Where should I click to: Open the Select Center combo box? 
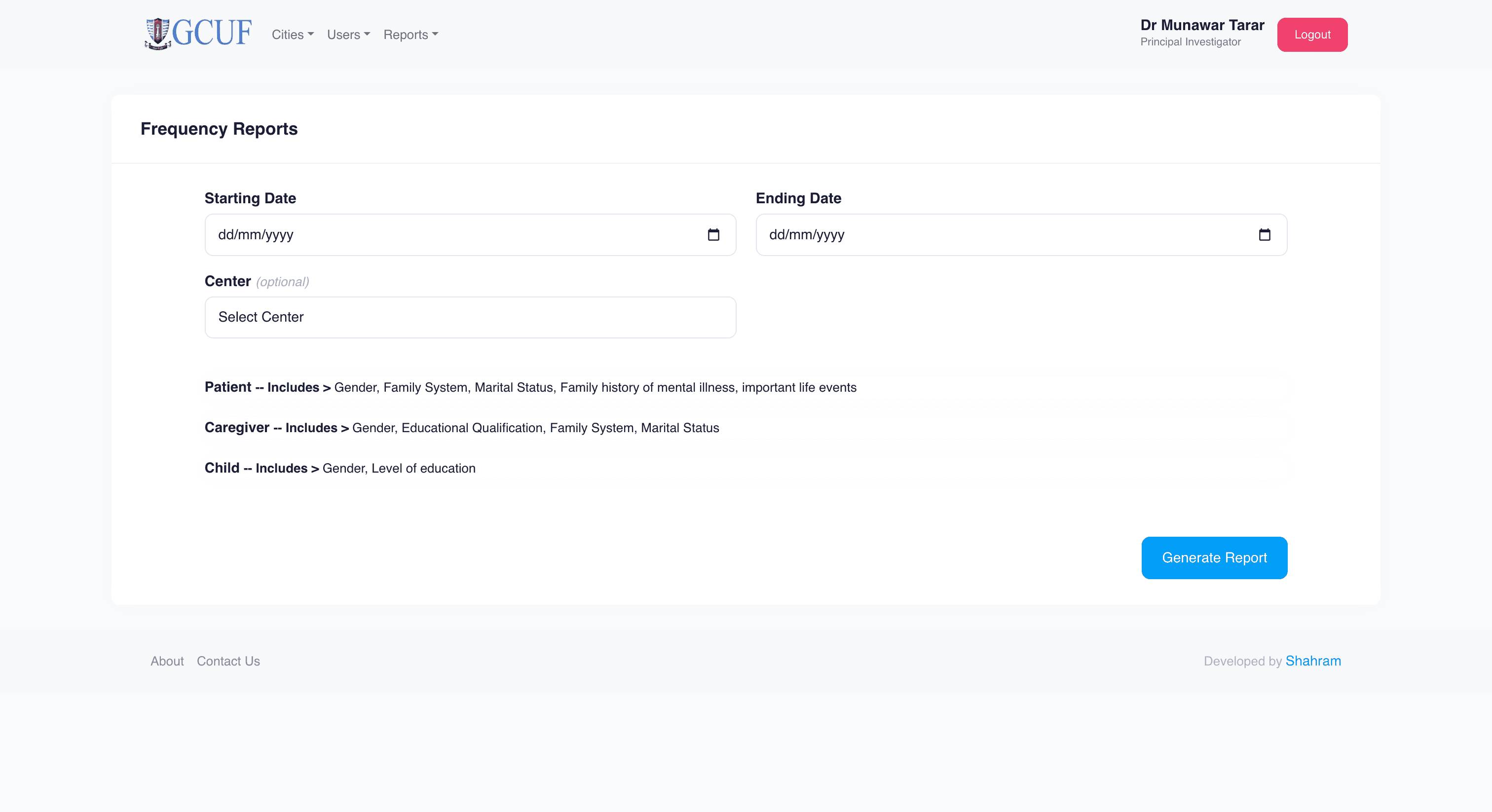470,317
